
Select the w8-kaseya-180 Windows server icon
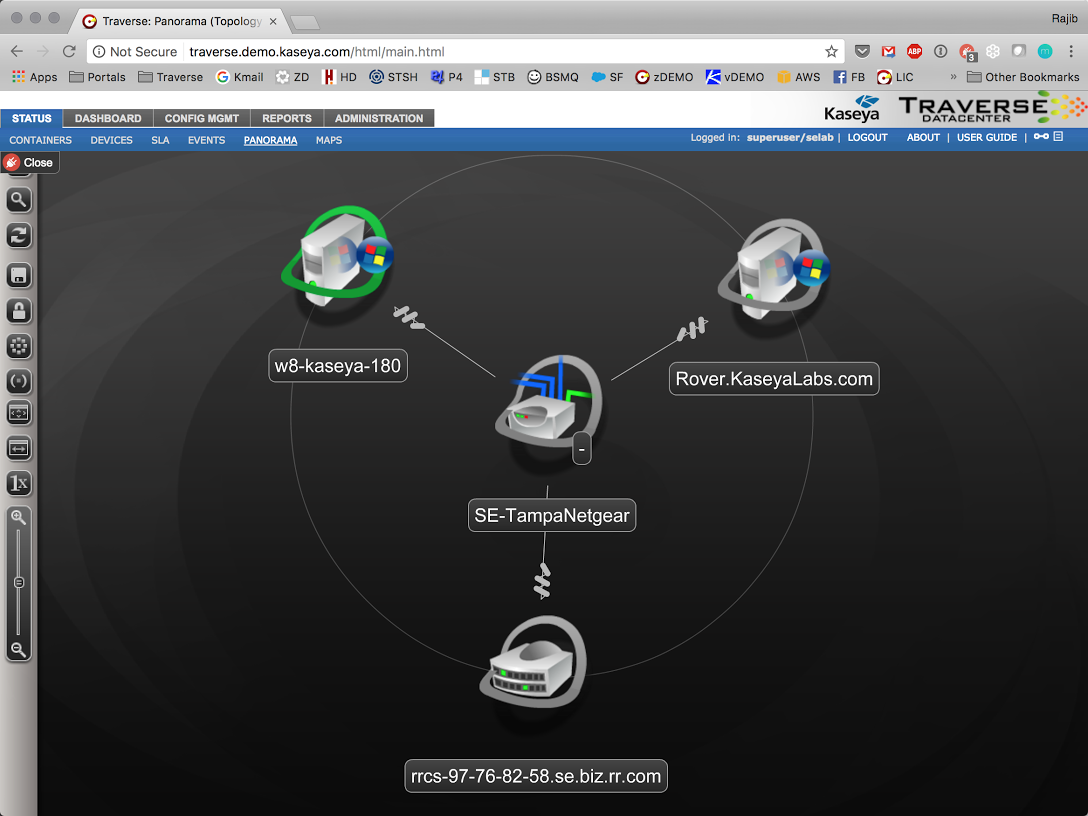(x=339, y=256)
